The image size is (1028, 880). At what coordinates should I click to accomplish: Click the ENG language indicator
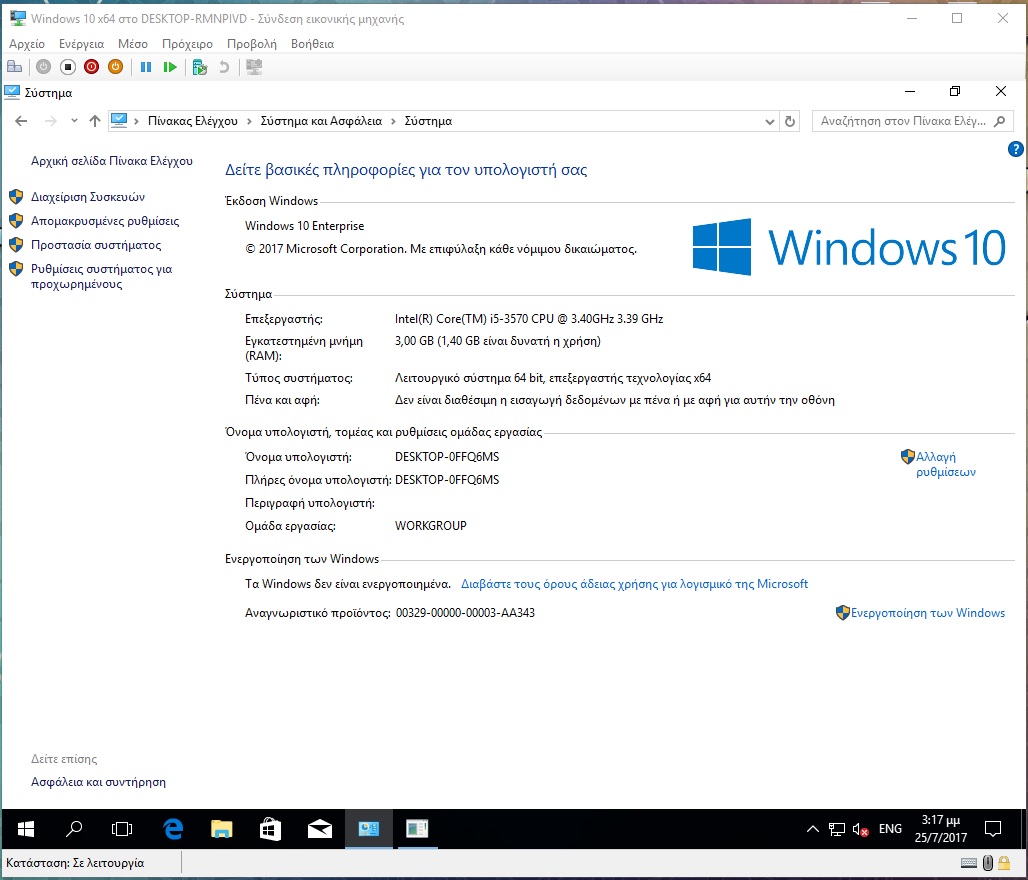(890, 830)
